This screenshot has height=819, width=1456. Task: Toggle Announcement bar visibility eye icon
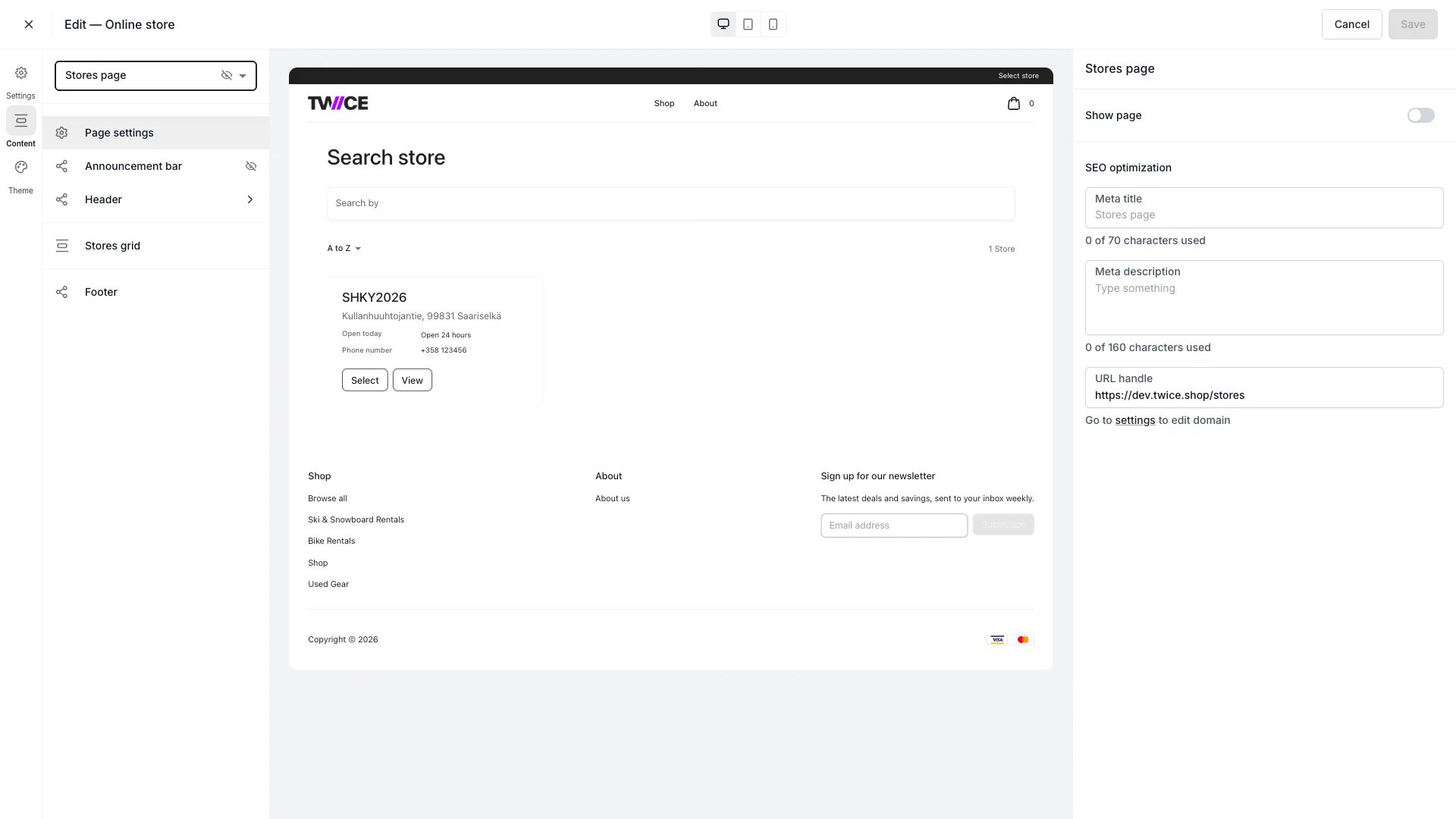(251, 166)
